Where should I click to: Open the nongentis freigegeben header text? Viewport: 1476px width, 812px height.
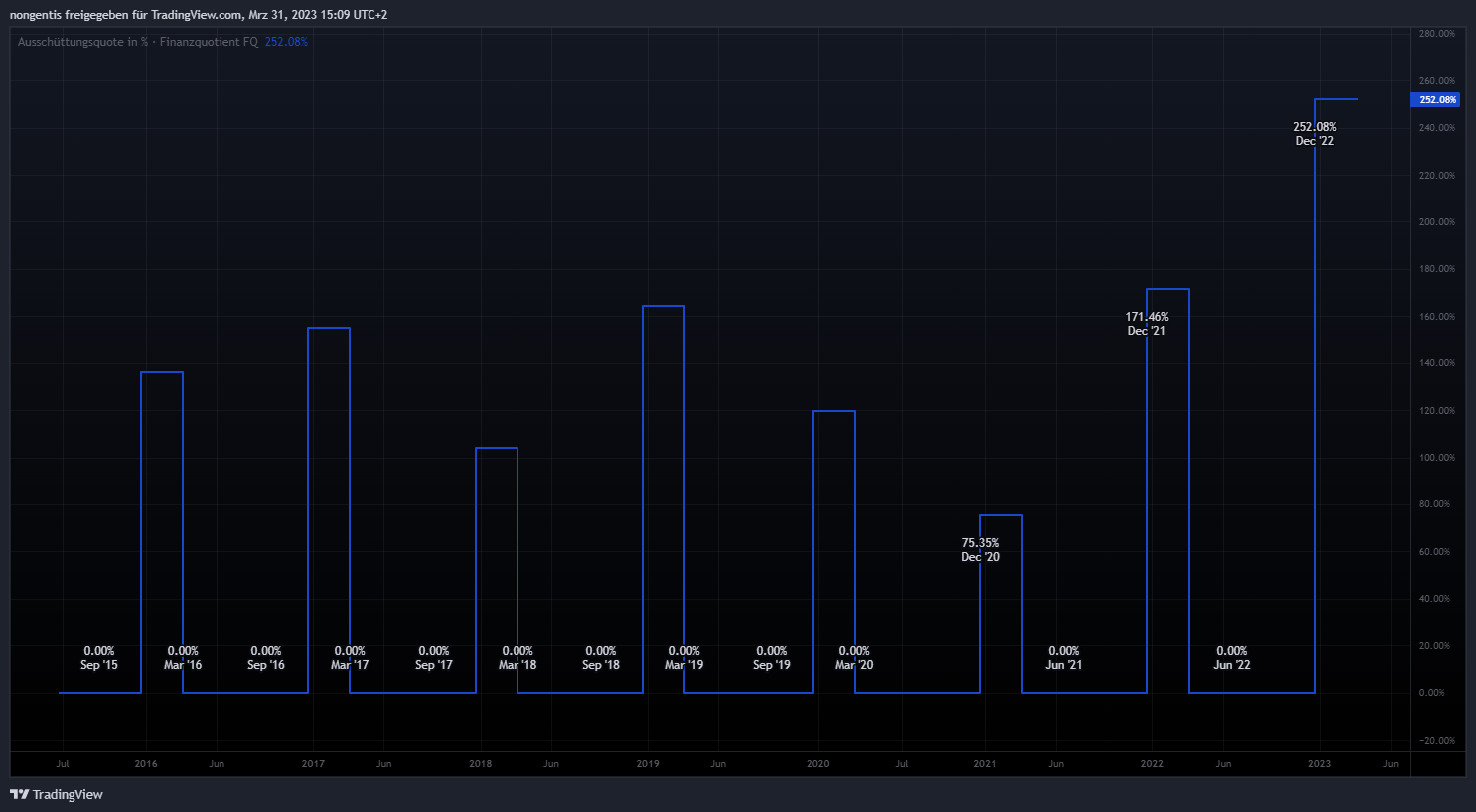pyautogui.click(x=198, y=15)
